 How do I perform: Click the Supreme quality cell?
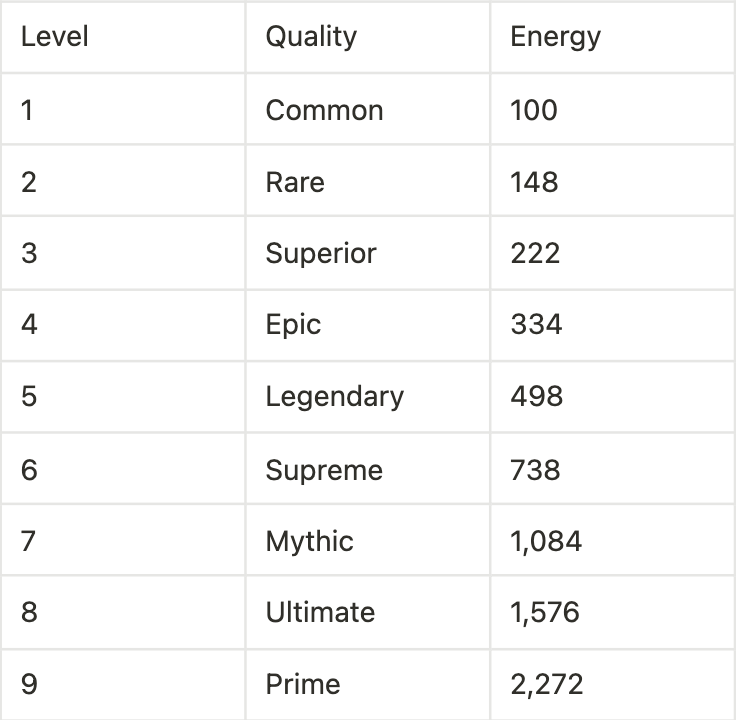[x=324, y=470]
